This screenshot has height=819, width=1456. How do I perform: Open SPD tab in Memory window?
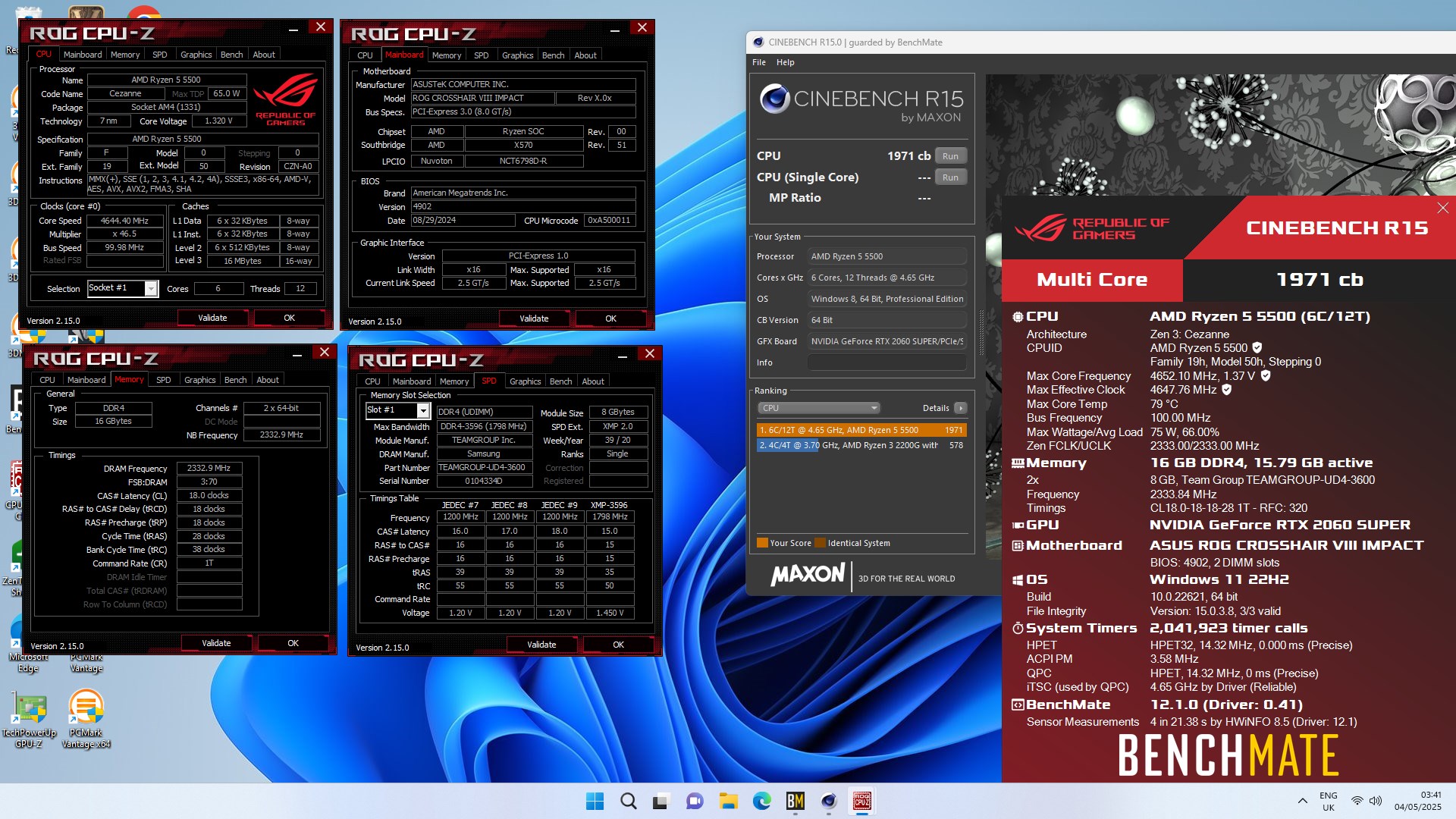[163, 380]
